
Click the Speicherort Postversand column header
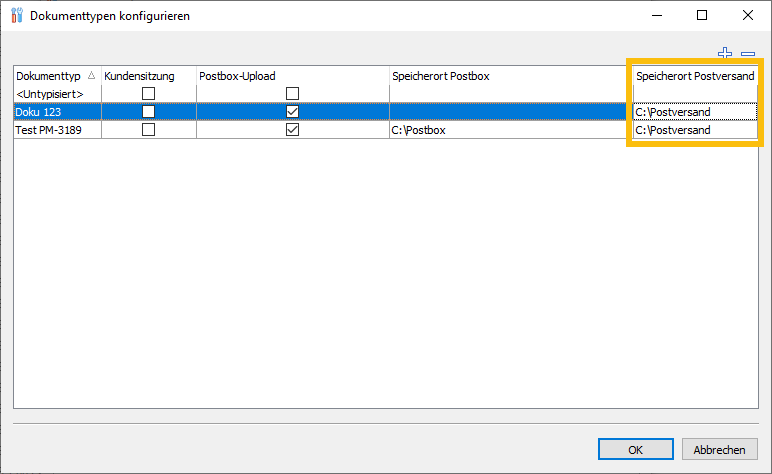(x=695, y=76)
